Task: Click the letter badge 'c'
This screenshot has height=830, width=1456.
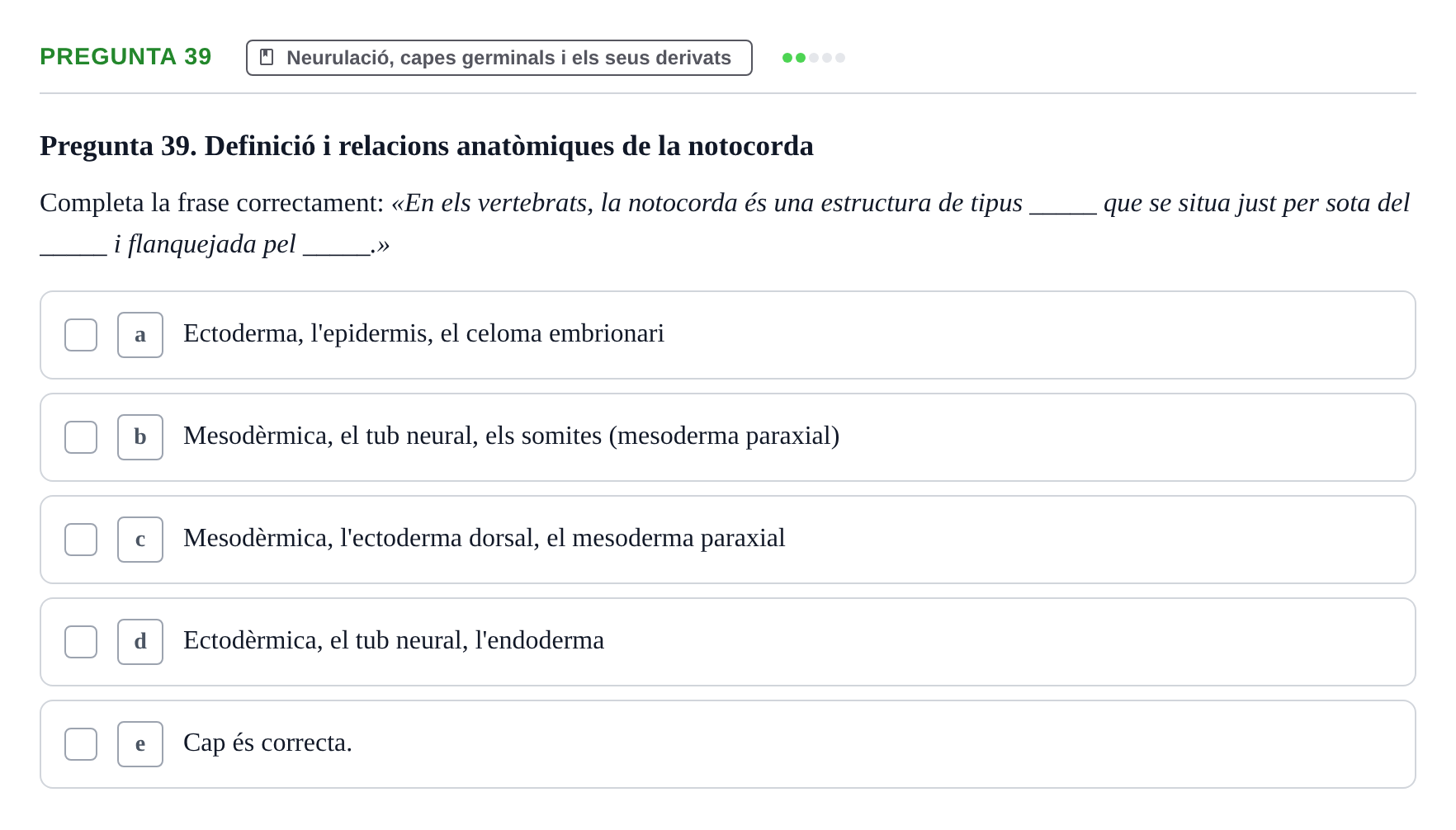Action: point(140,540)
